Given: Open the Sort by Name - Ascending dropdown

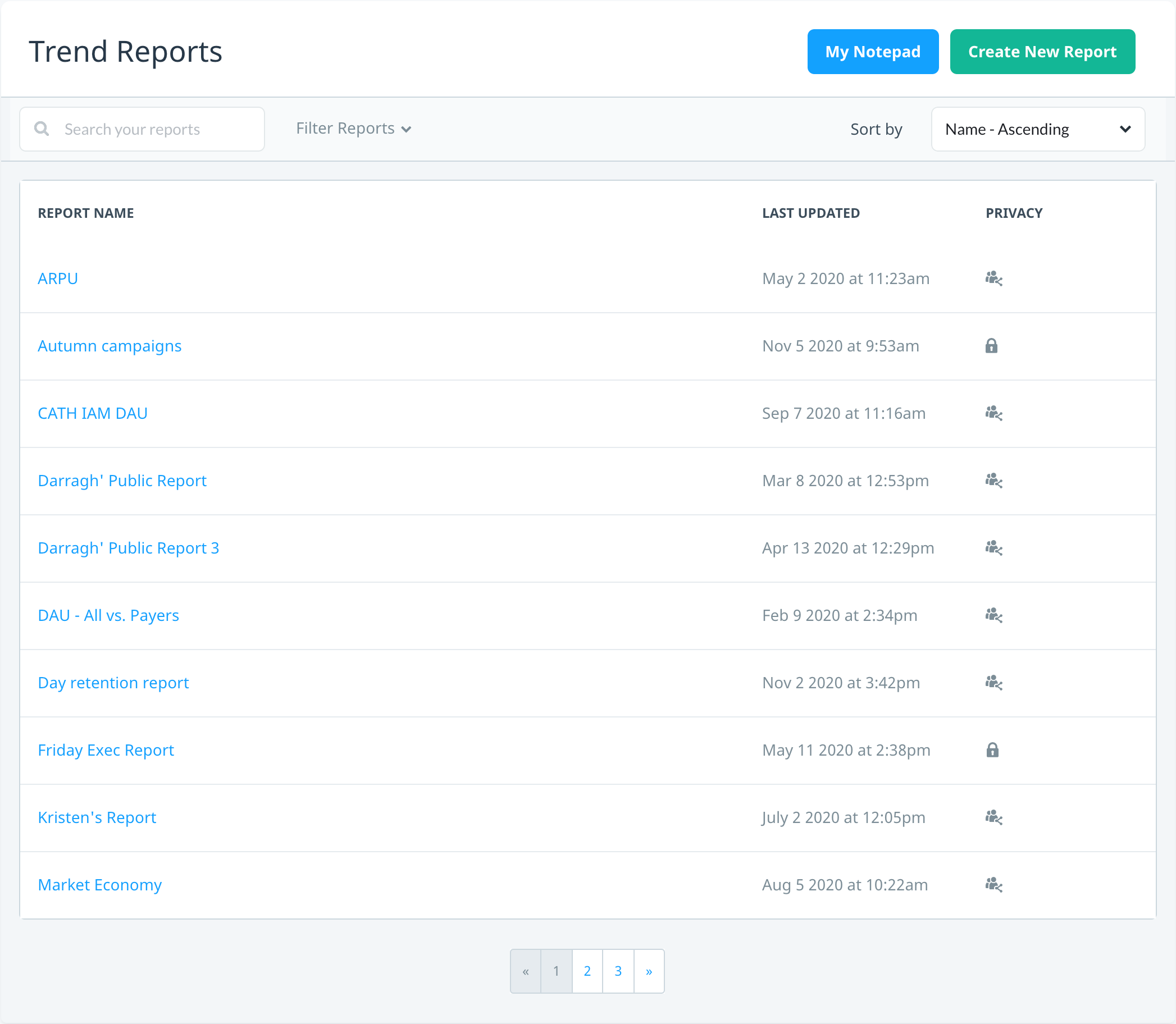Looking at the screenshot, I should (1038, 129).
